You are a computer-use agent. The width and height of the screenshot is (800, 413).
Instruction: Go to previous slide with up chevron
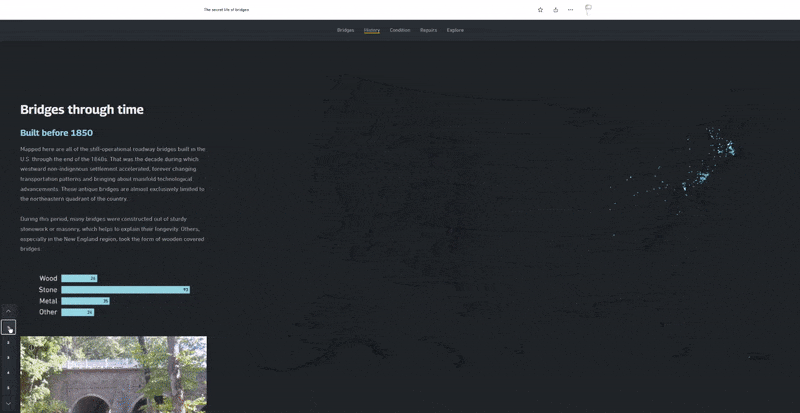8,311
